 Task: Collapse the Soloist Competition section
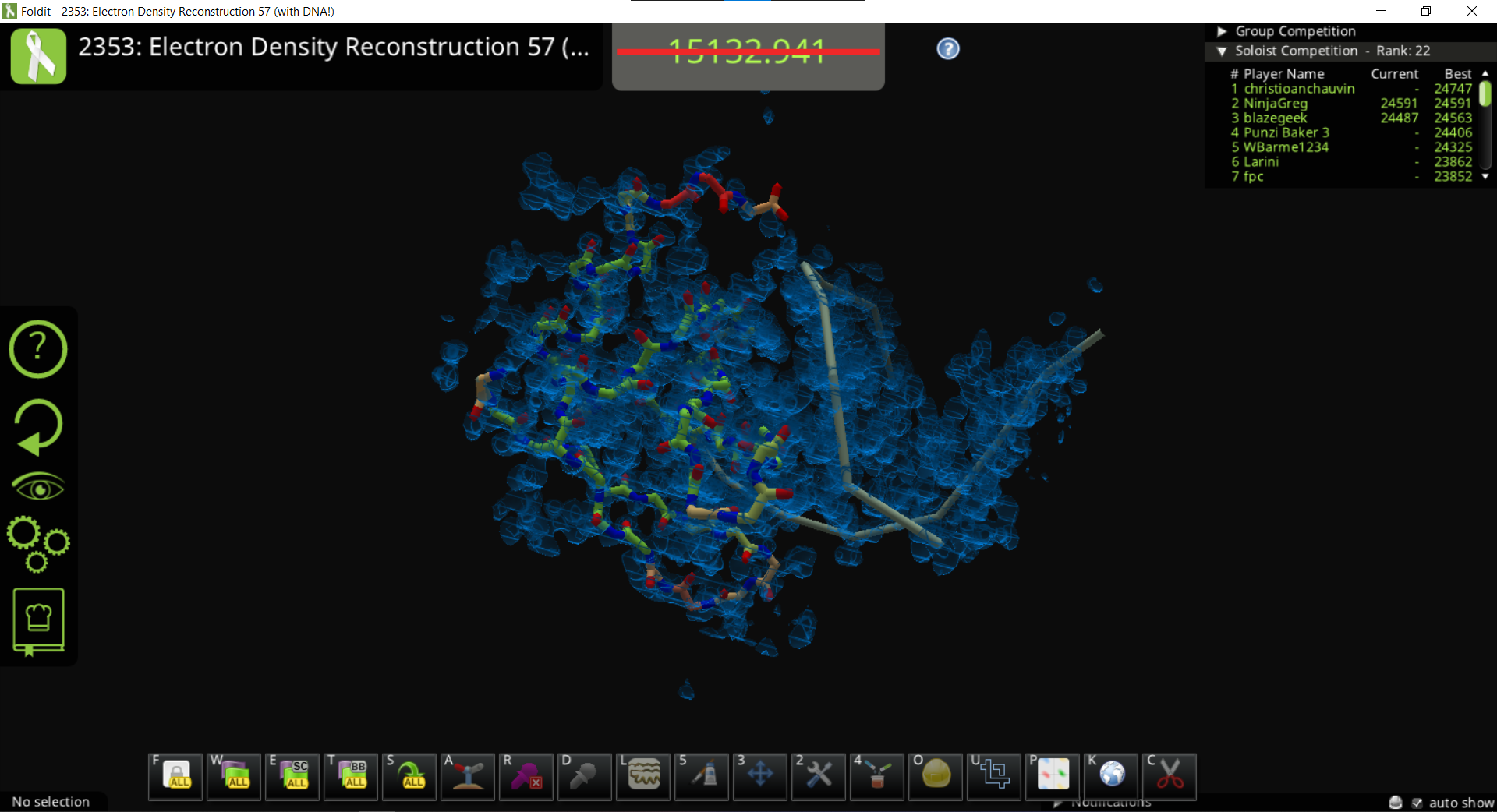(x=1222, y=51)
